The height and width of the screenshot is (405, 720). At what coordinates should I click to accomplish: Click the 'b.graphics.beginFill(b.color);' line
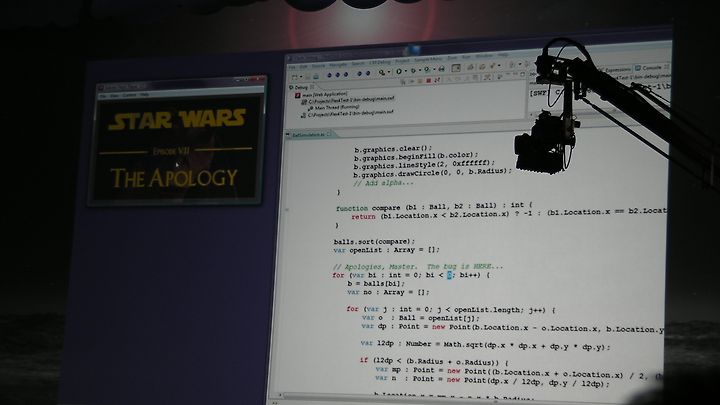[x=416, y=157]
